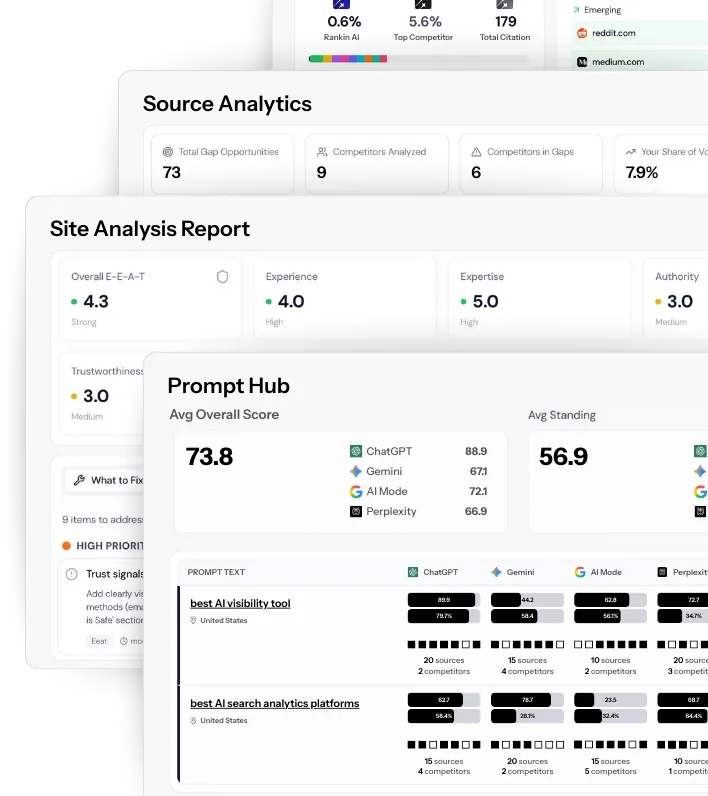Click the Gemini icon in Avg Overall Score list

click(356, 471)
